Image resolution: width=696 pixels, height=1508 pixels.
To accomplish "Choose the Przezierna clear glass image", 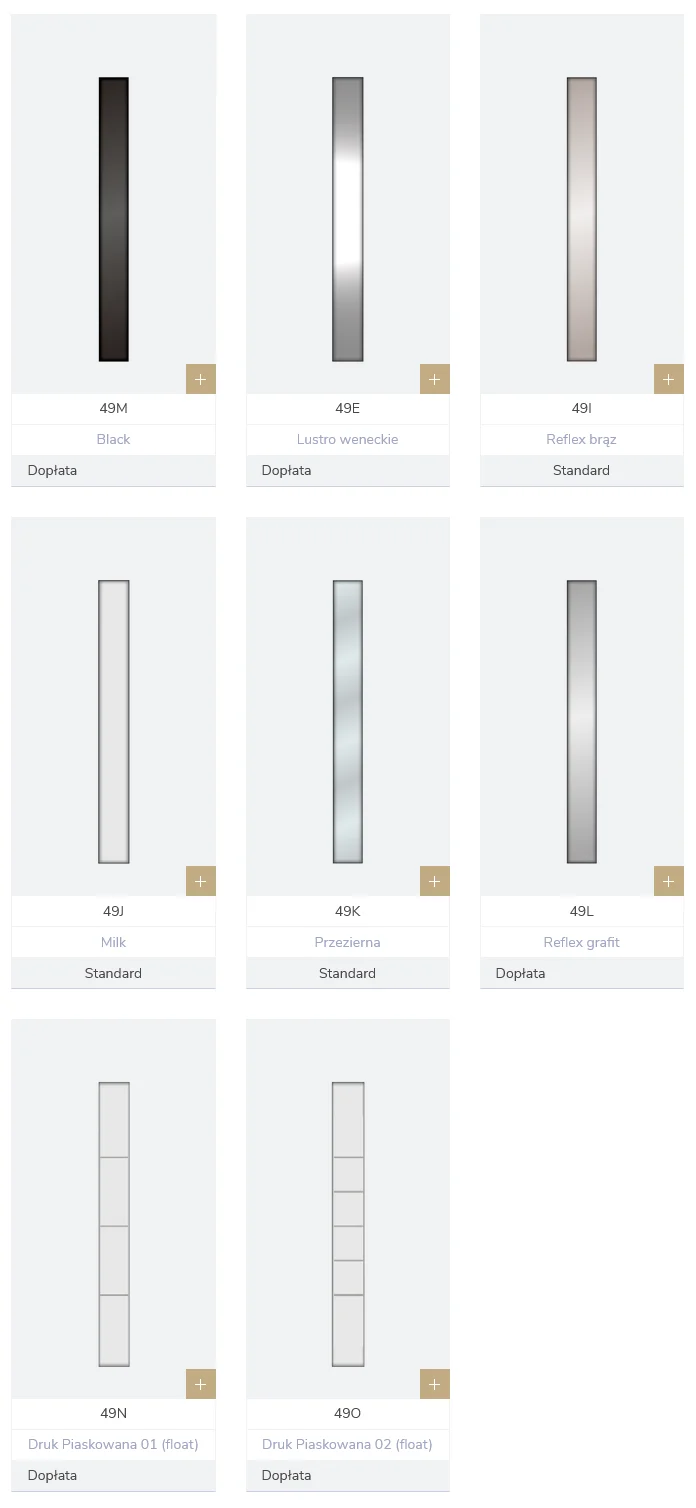I will [x=348, y=721].
